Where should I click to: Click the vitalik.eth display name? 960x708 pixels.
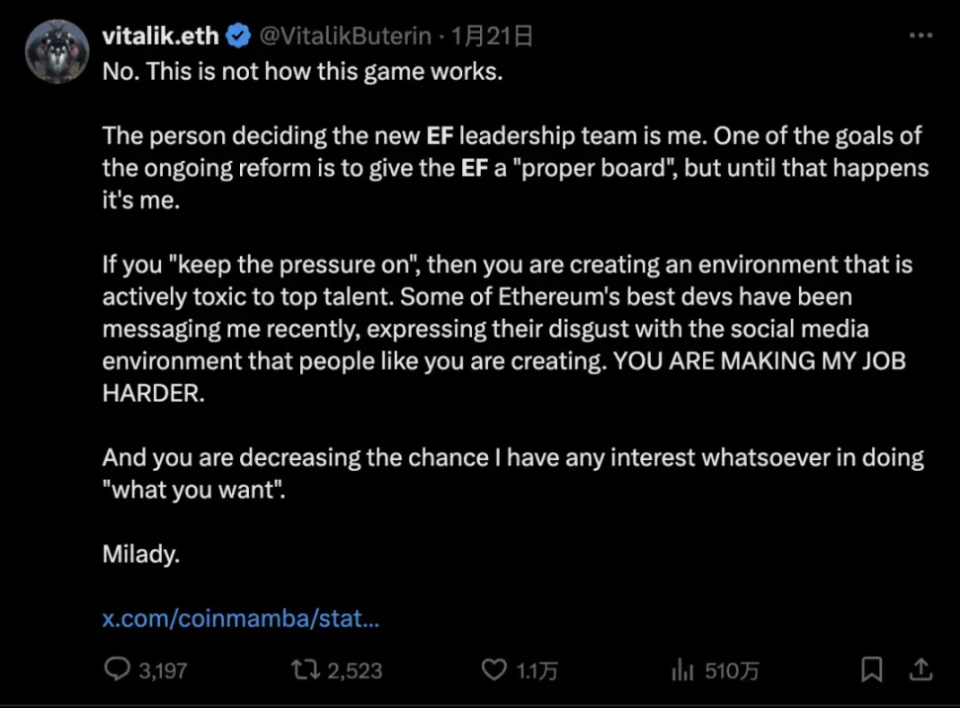click(161, 37)
